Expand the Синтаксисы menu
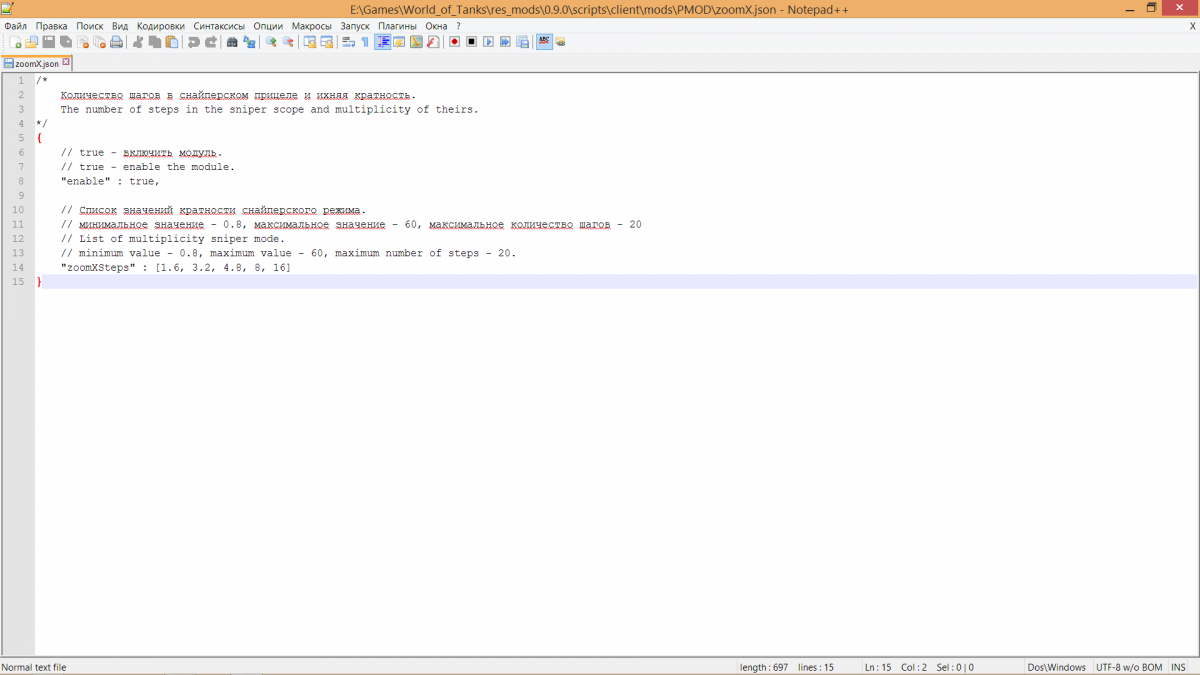Viewport: 1200px width, 675px height. tap(219, 26)
